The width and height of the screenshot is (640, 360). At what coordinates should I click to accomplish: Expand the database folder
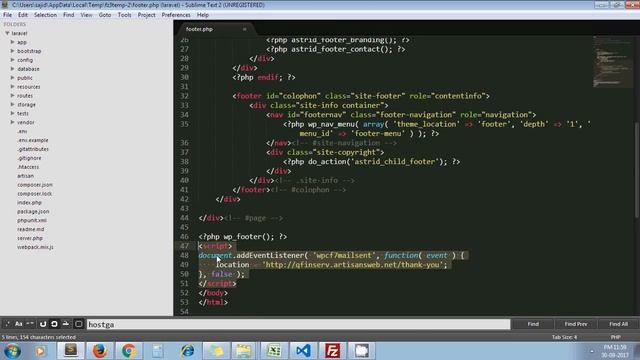[x=13, y=69]
